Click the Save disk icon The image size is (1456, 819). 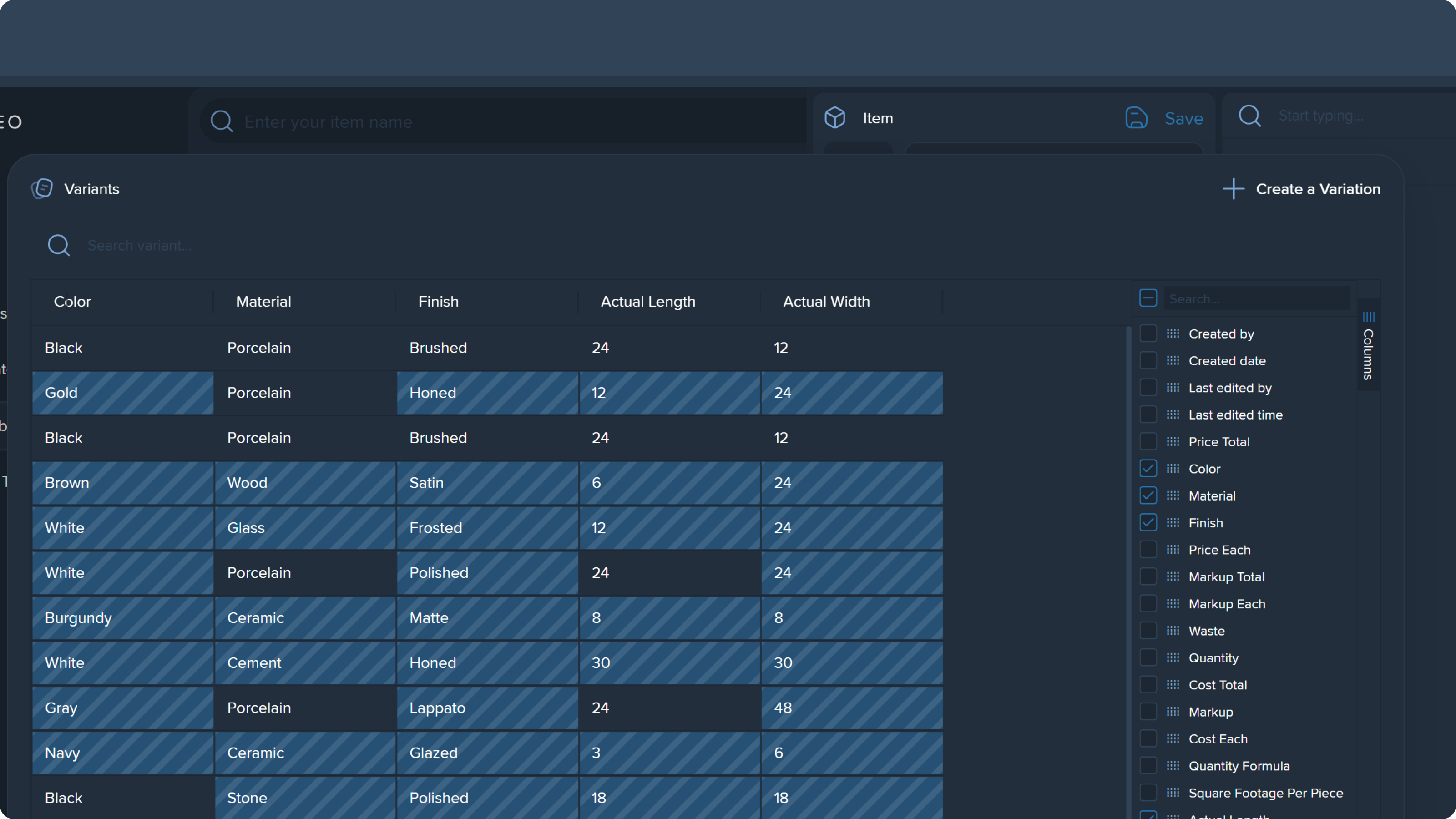coord(1136,118)
